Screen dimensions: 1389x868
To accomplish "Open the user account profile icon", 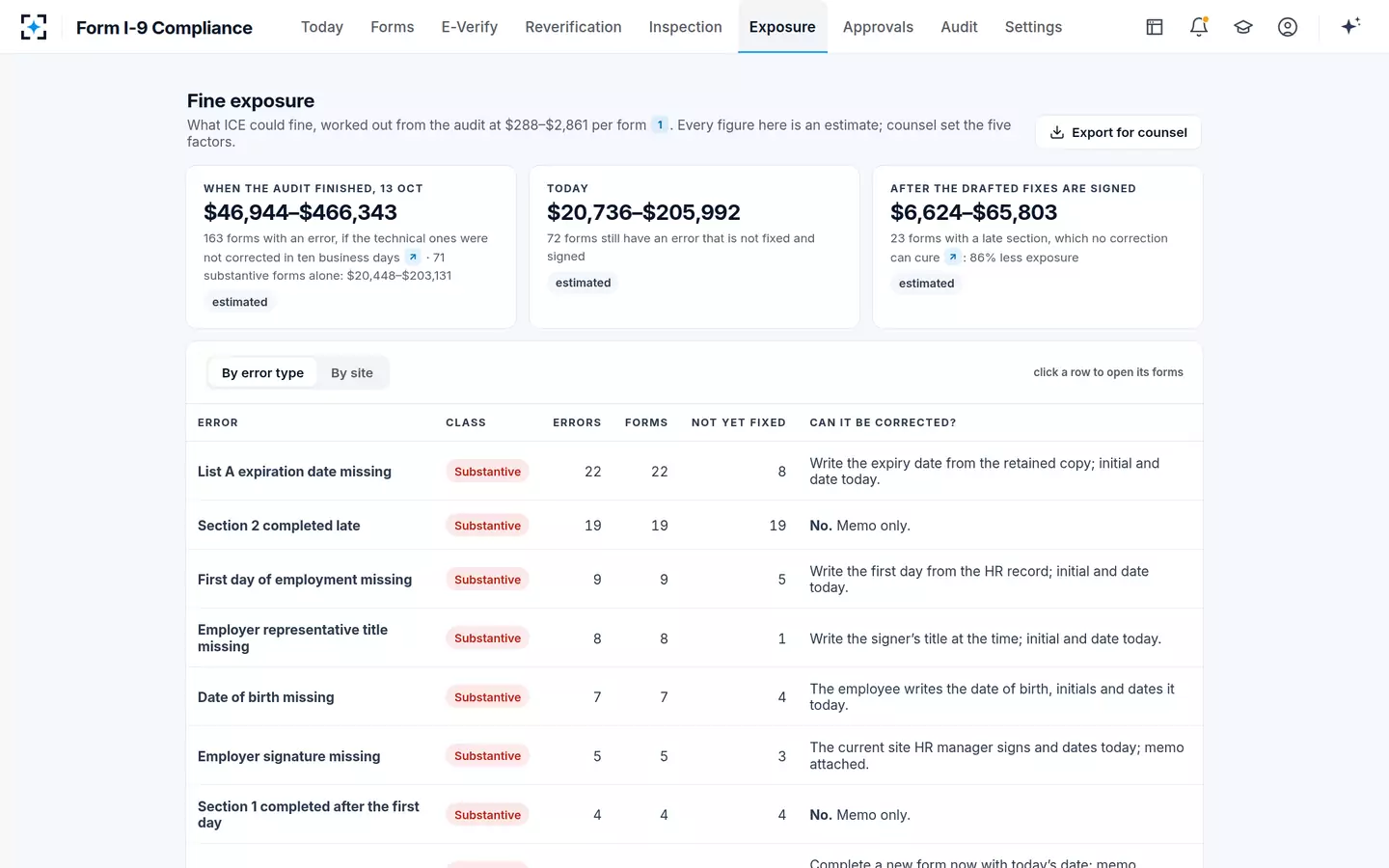I will point(1288,27).
